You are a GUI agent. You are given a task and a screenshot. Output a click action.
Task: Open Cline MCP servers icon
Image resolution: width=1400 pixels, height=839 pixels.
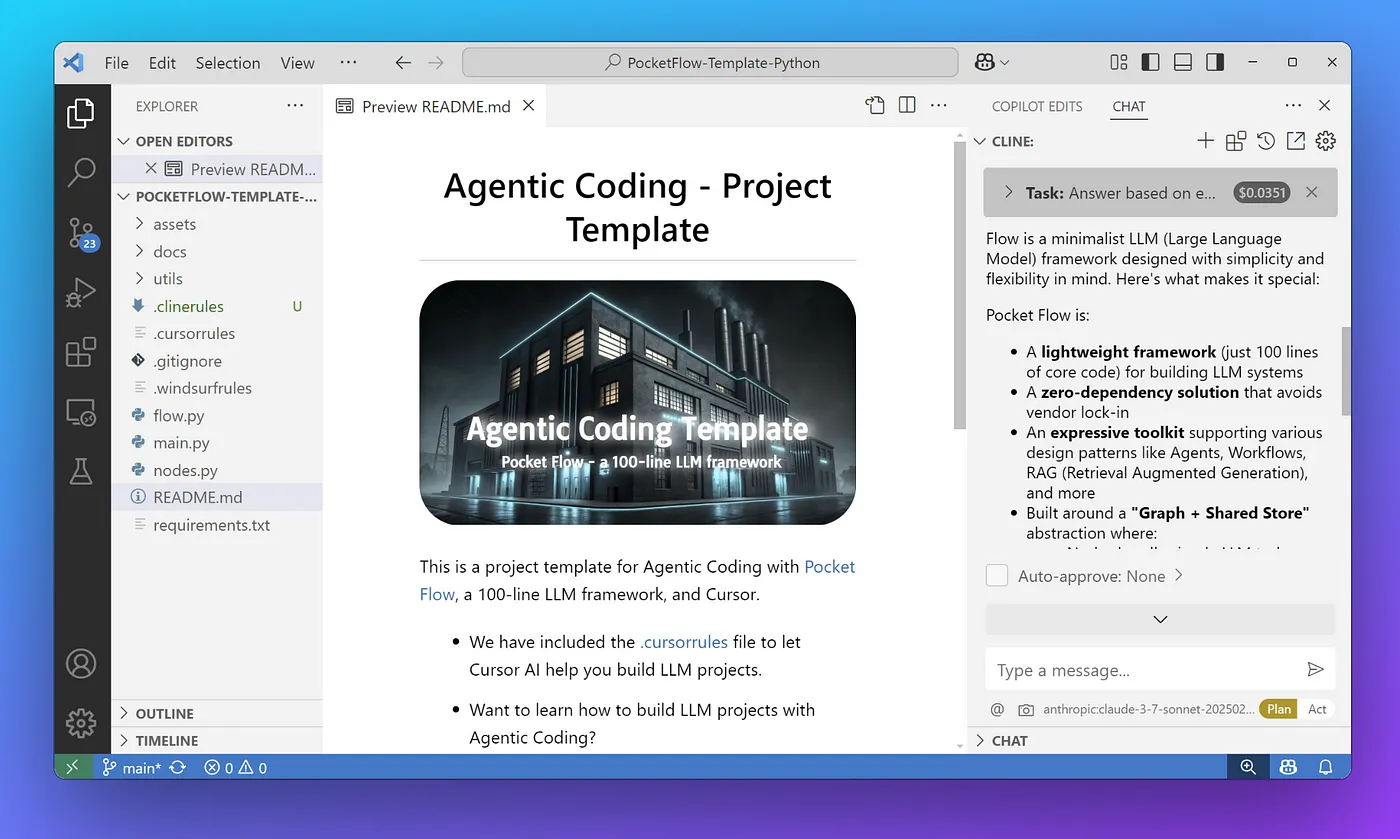(1236, 141)
